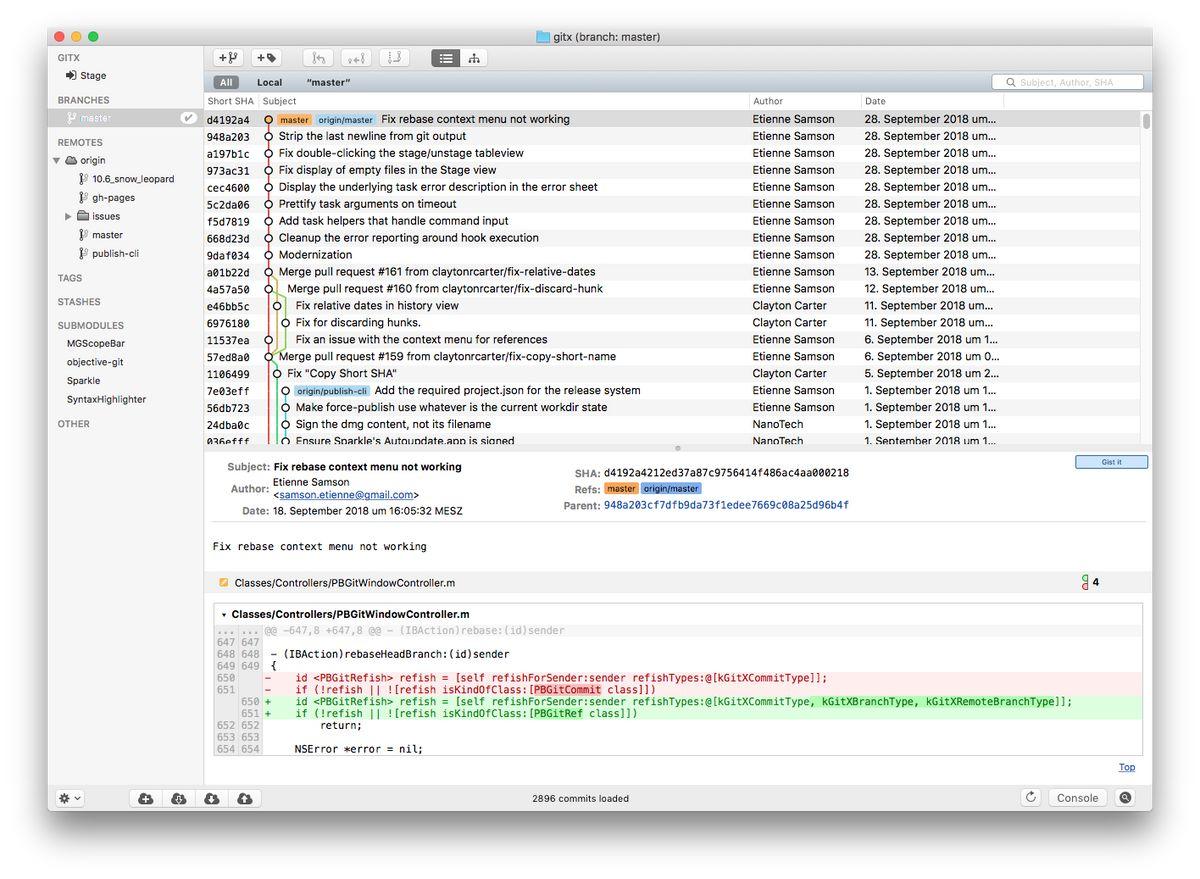Click the create branch toolbar icon

[228, 58]
